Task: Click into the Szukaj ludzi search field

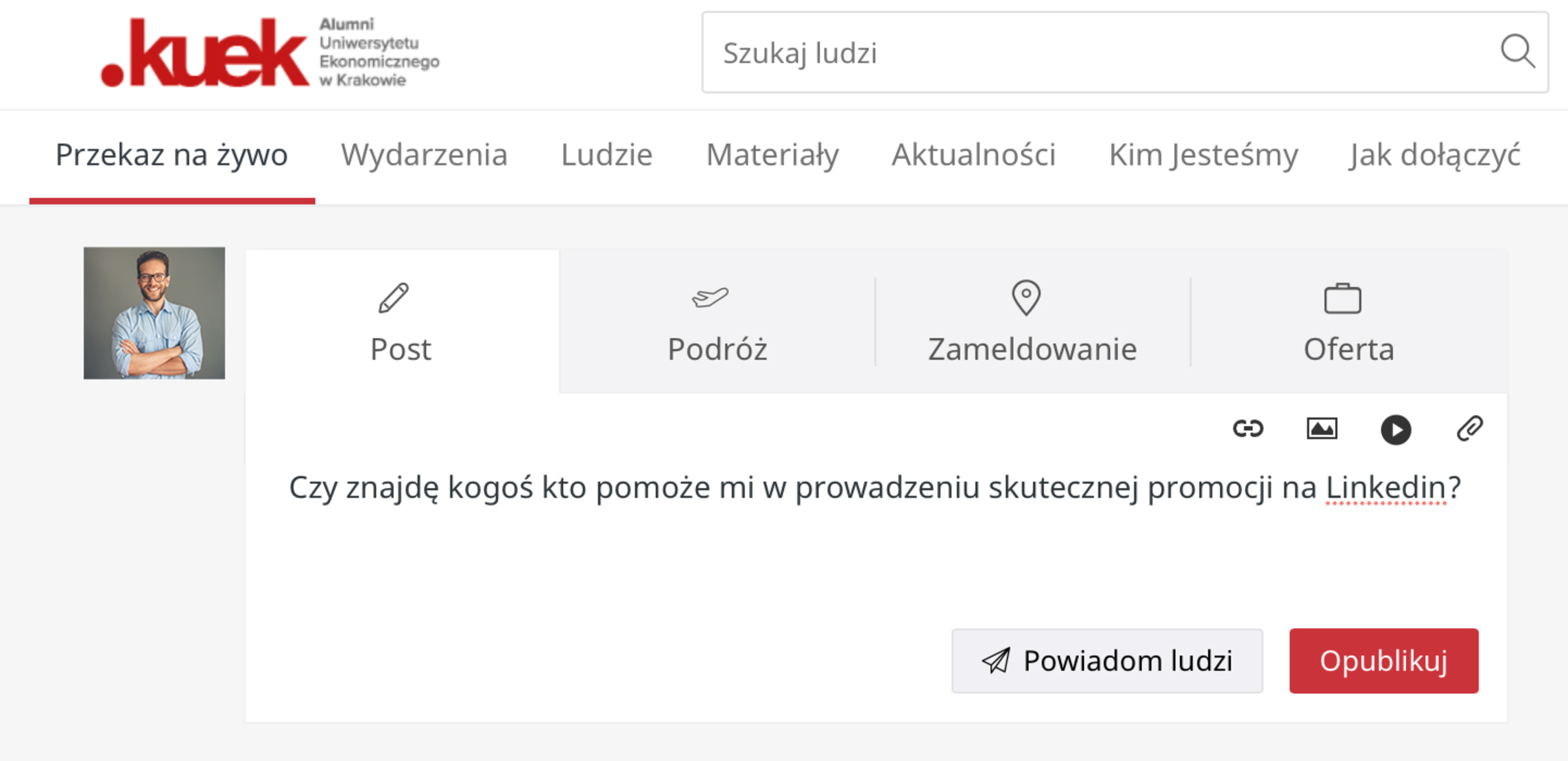Action: [1097, 53]
